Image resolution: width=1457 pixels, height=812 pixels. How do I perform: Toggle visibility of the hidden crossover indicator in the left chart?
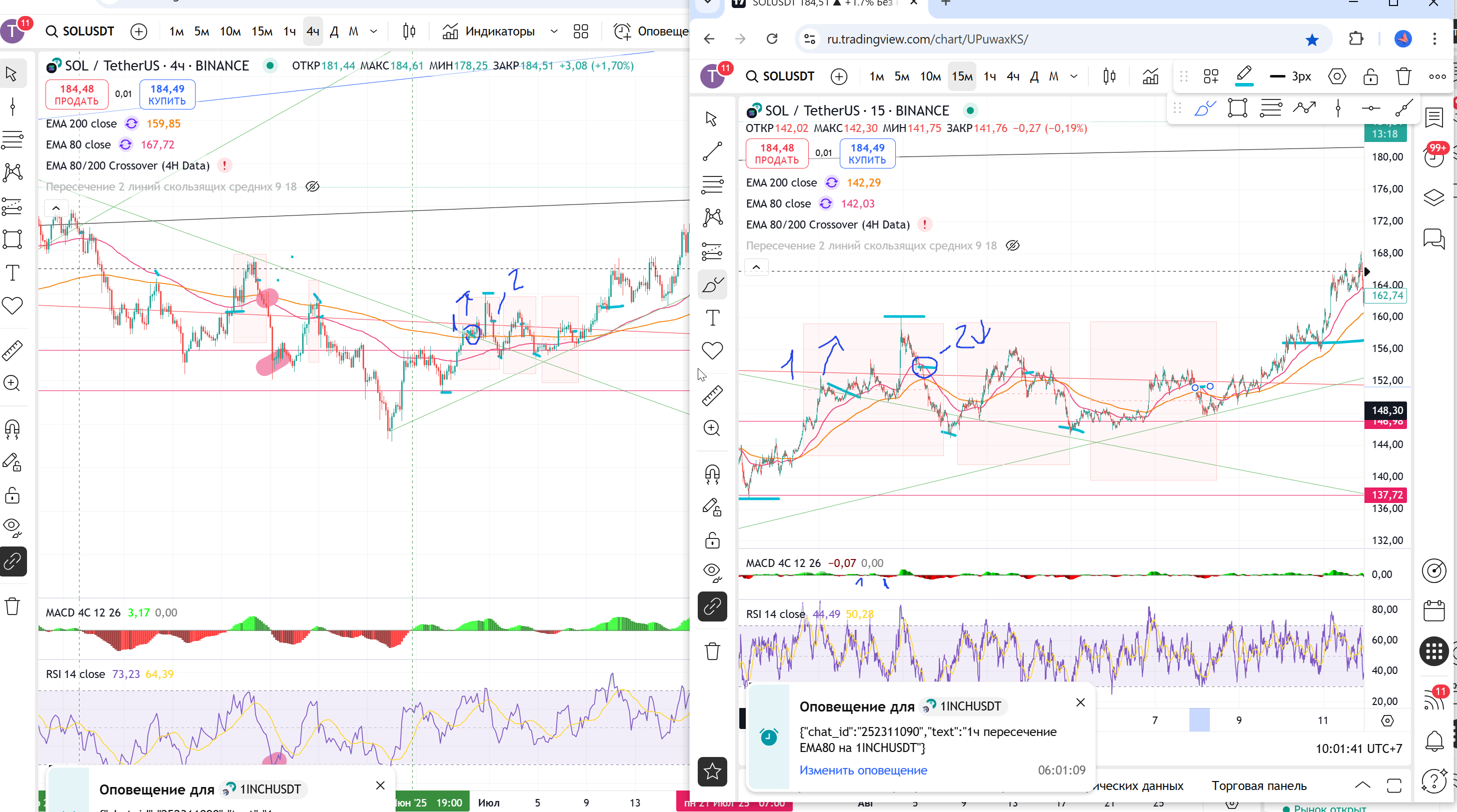click(x=312, y=186)
